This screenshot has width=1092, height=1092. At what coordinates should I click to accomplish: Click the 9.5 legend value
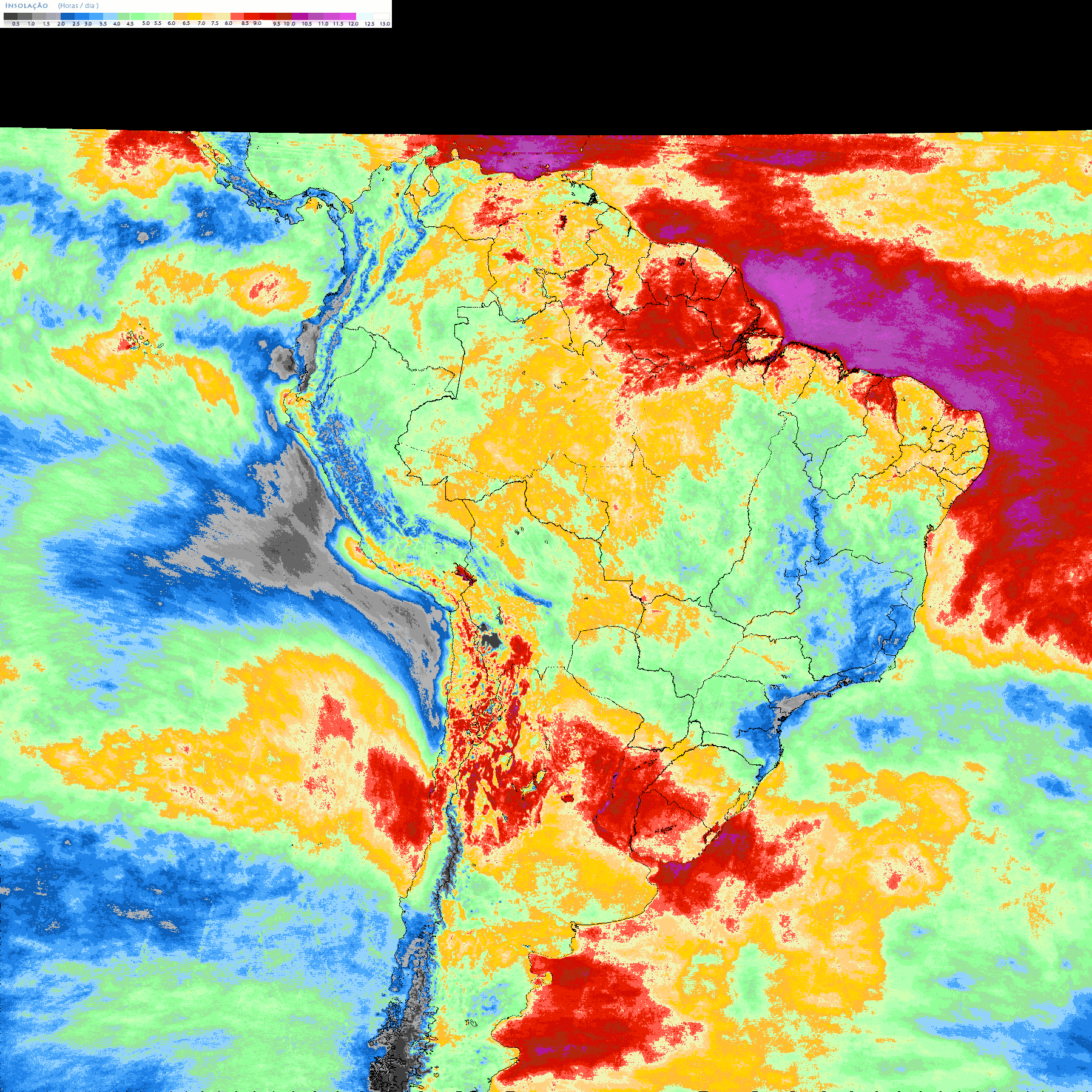point(277,24)
